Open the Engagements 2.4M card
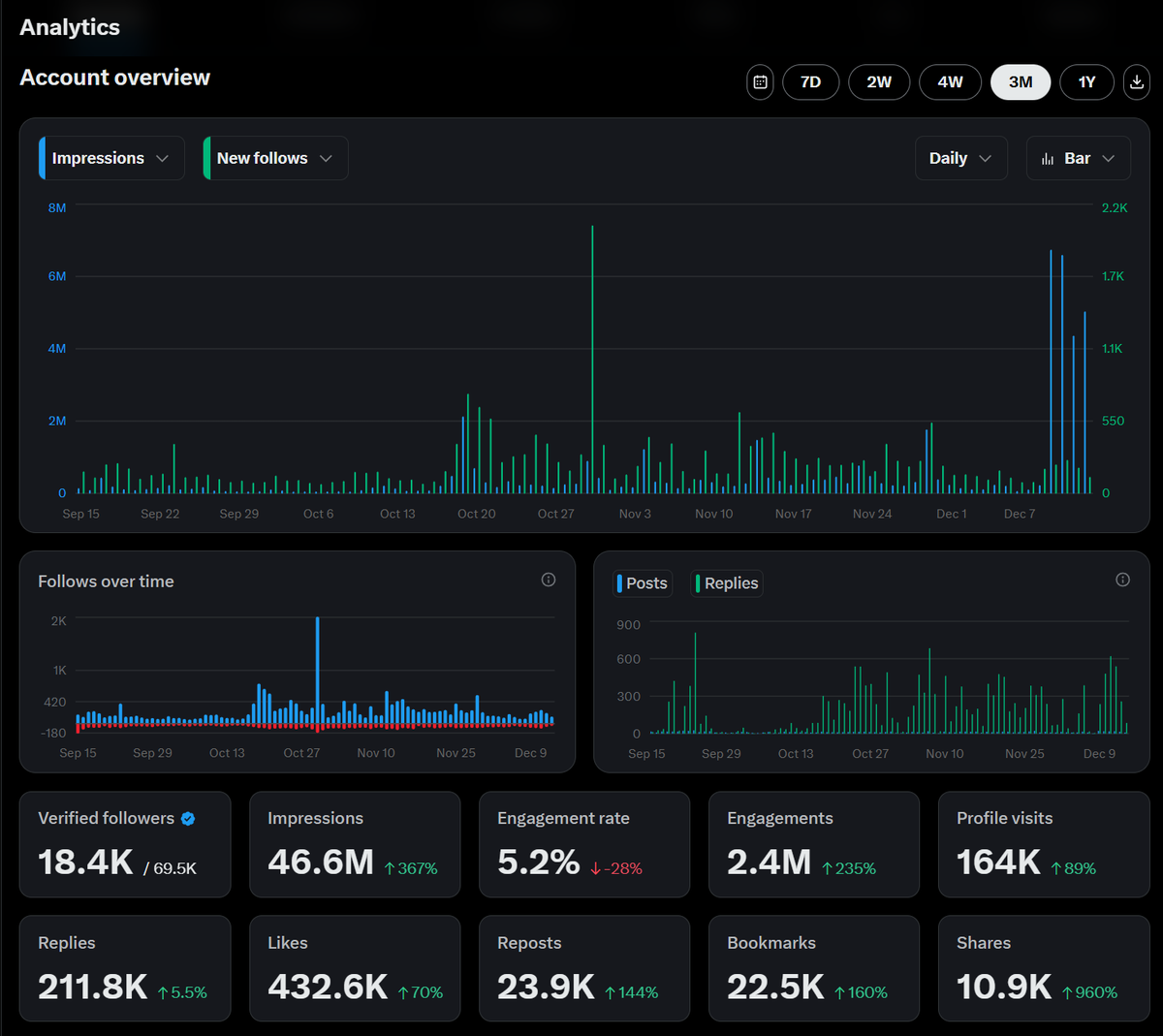The height and width of the screenshot is (1036, 1163). coord(814,844)
